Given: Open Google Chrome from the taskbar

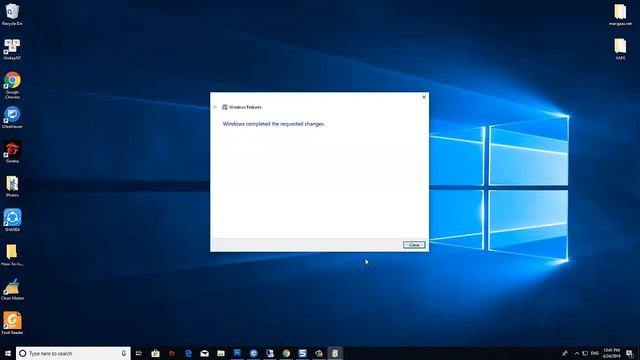Looking at the screenshot, I should [x=286, y=353].
